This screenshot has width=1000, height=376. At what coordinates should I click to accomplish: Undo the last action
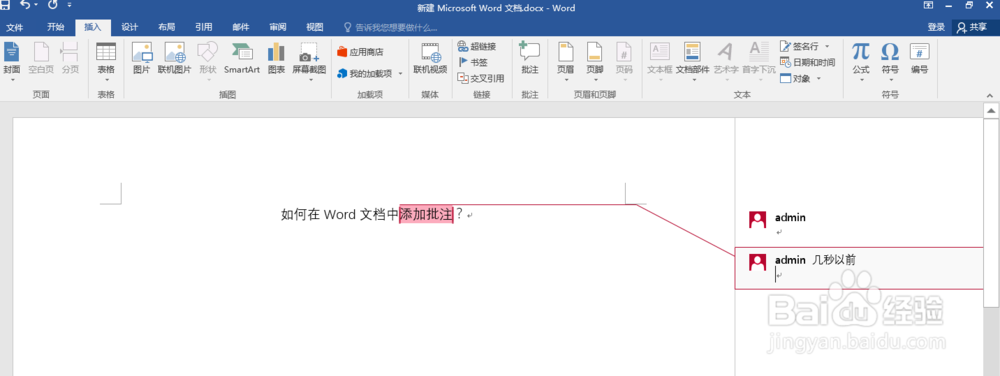pyautogui.click(x=25, y=5)
